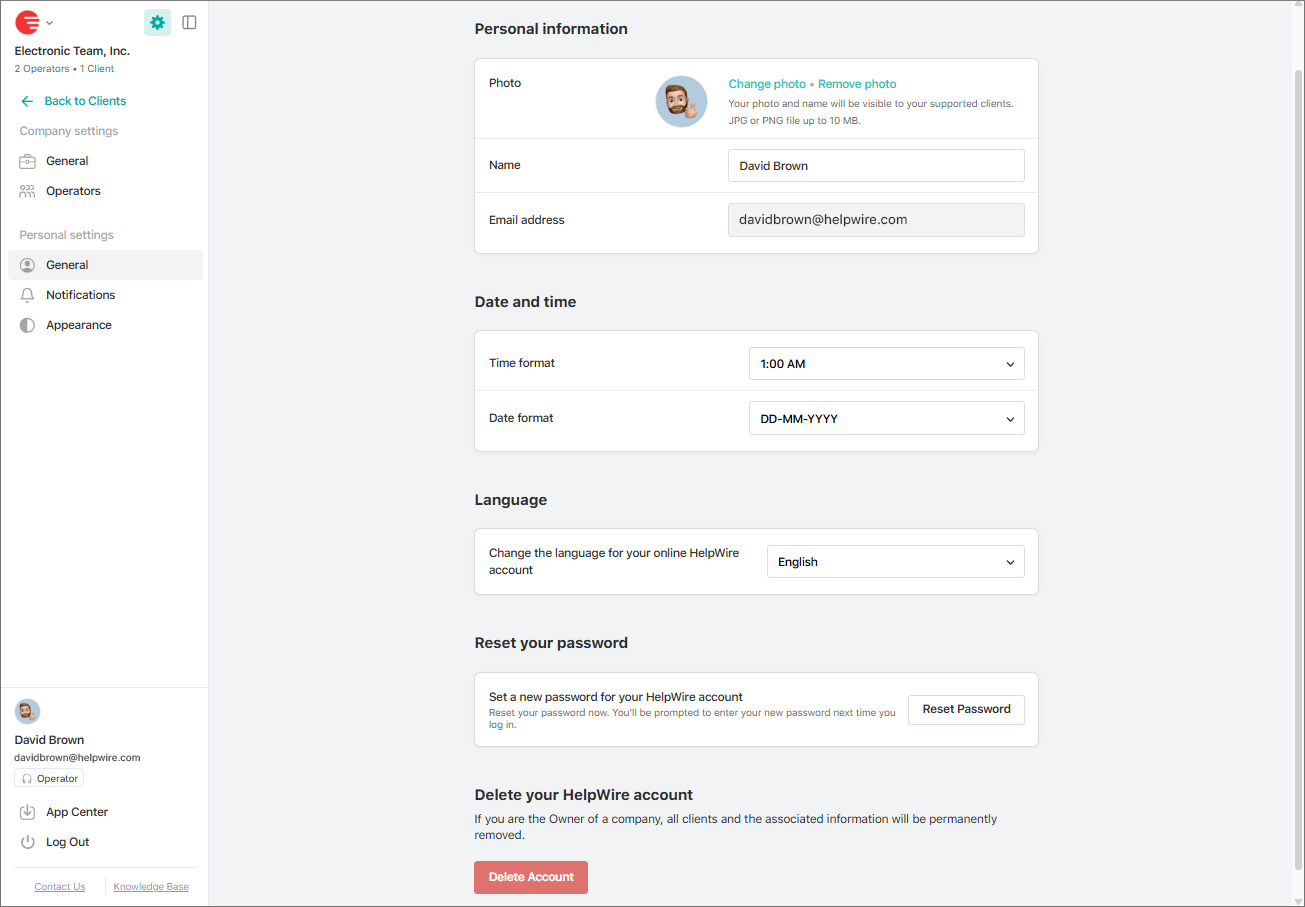
Task: Click the Delete Account button
Action: click(x=530, y=877)
